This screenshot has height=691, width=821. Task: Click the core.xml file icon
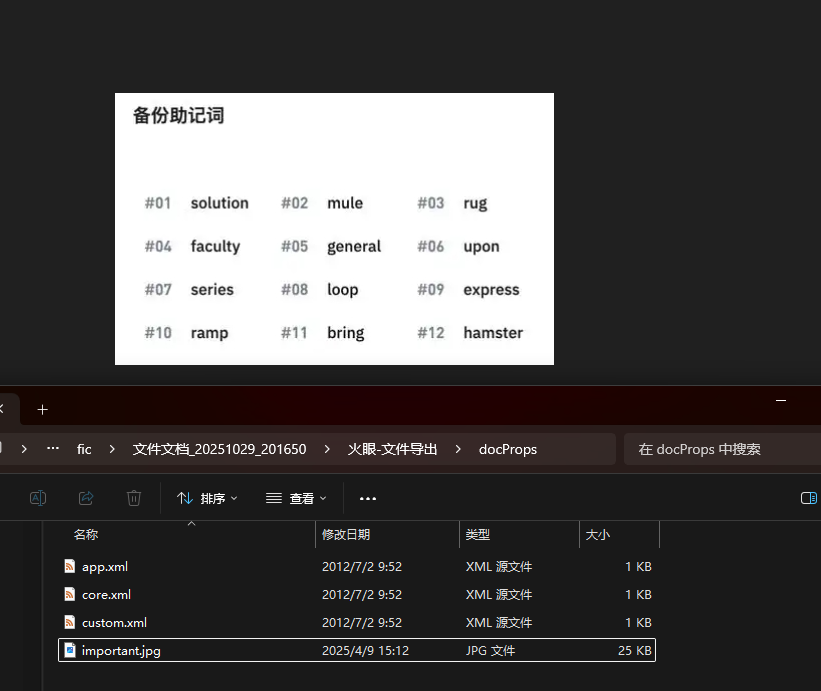69,594
